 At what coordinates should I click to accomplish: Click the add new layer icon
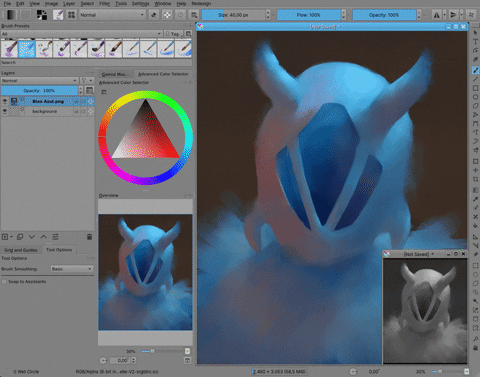(x=5, y=237)
